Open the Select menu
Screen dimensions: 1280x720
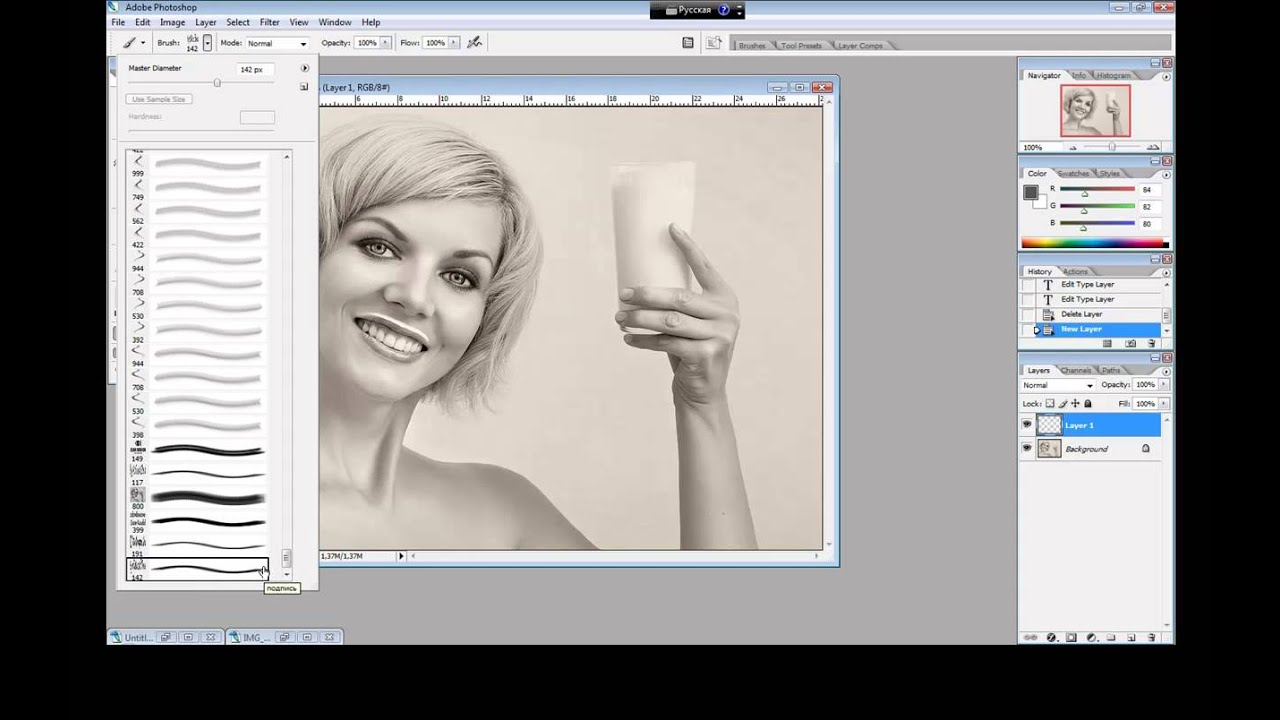tap(238, 22)
